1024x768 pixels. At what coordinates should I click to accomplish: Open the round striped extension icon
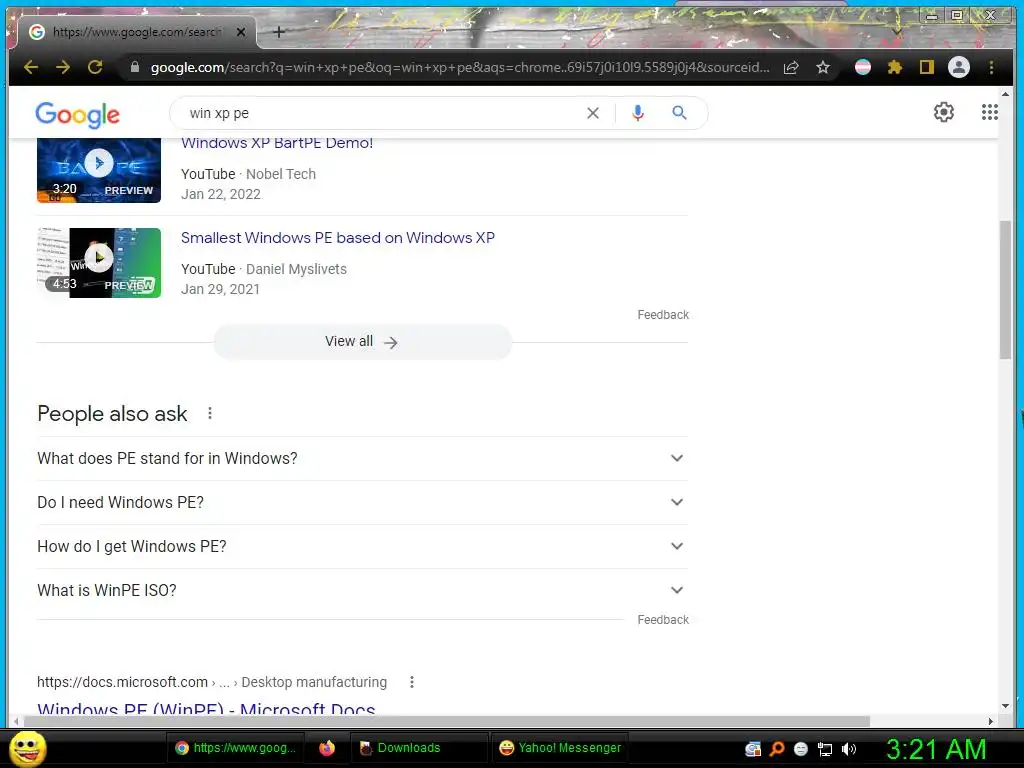863,67
